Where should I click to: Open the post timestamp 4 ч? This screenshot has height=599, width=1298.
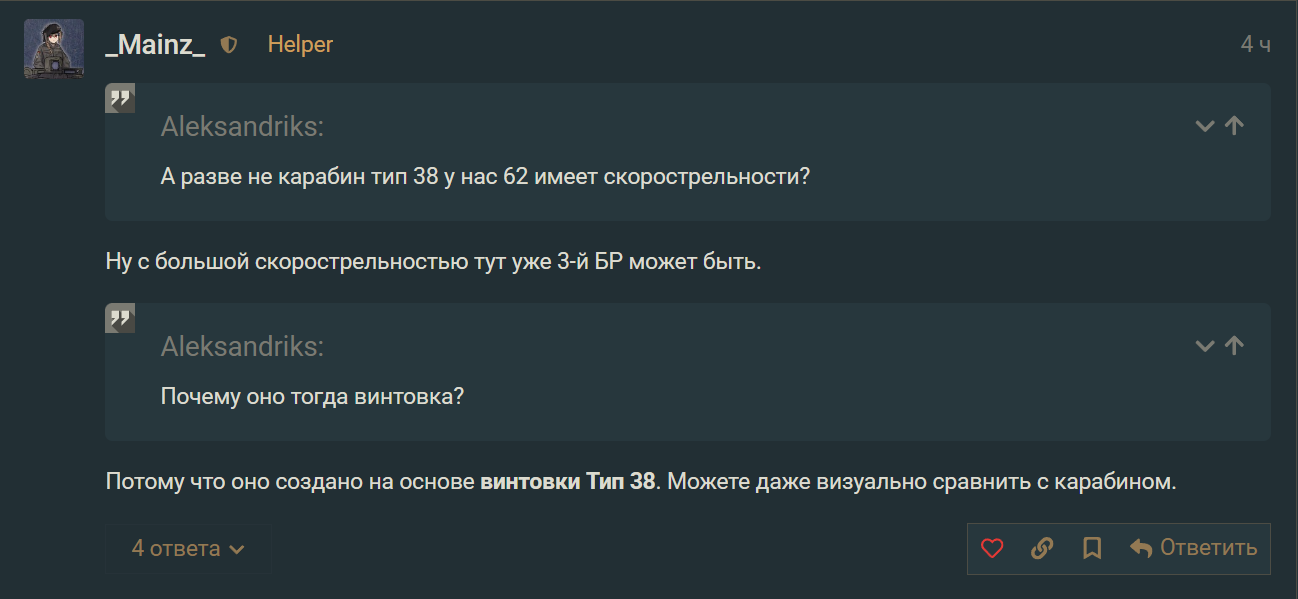pyautogui.click(x=1255, y=45)
